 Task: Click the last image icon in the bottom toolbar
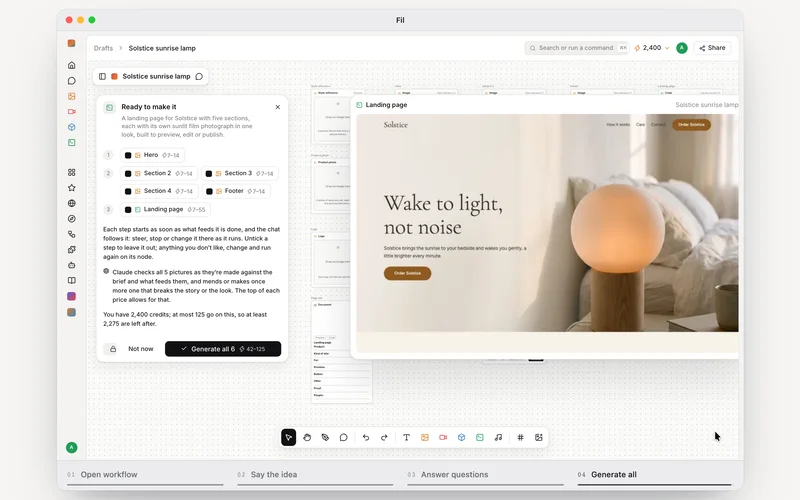pyautogui.click(x=538, y=437)
